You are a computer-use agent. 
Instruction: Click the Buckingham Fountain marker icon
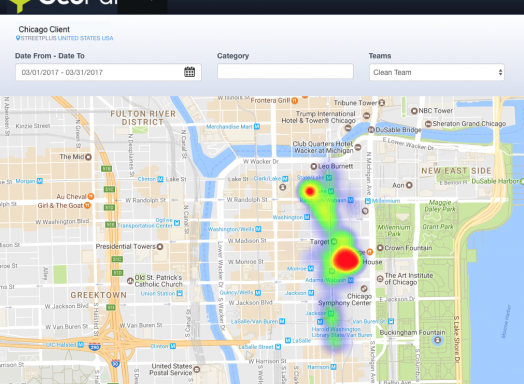coord(437,340)
